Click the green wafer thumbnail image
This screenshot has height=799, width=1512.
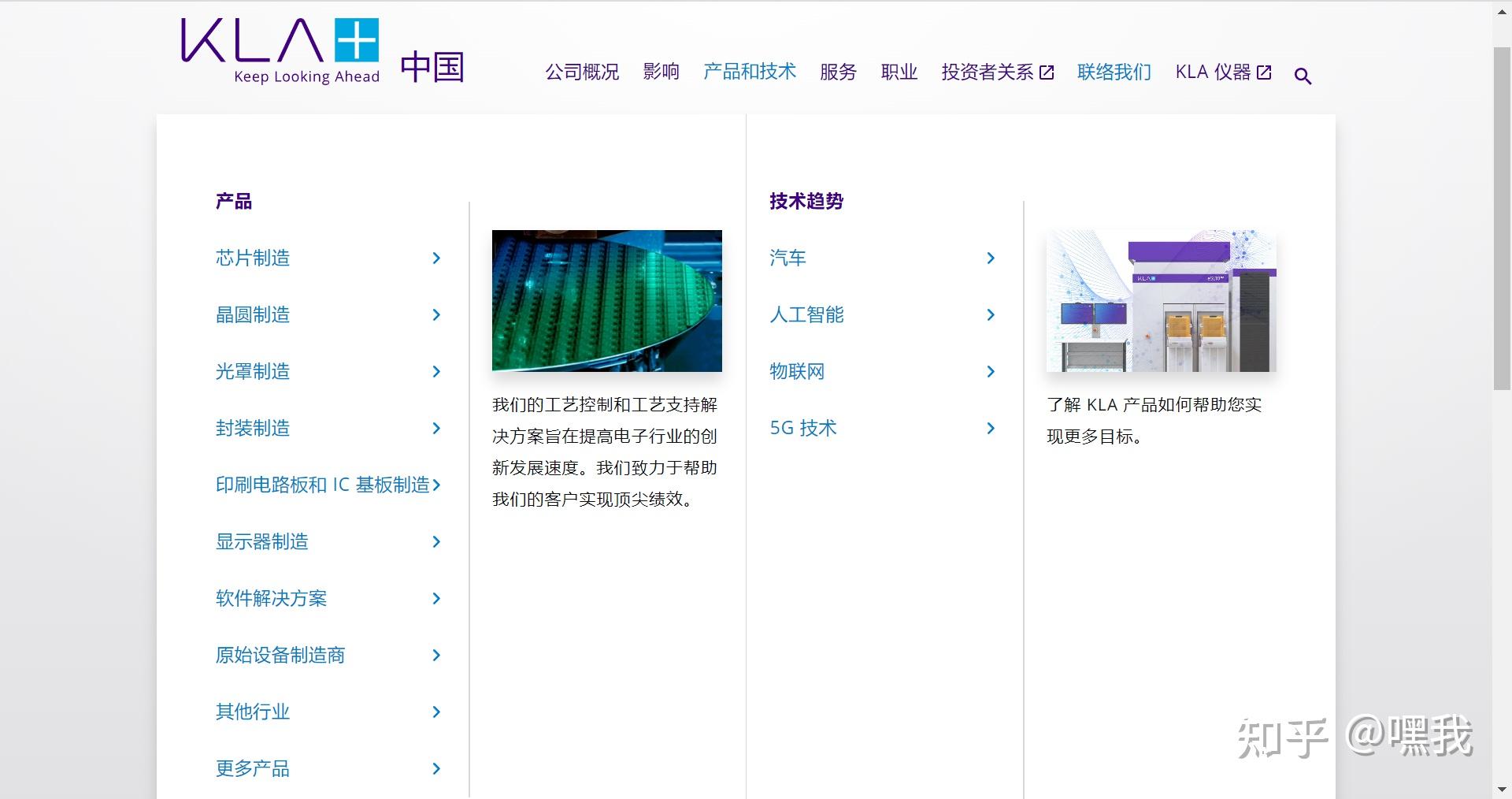pyautogui.click(x=606, y=300)
